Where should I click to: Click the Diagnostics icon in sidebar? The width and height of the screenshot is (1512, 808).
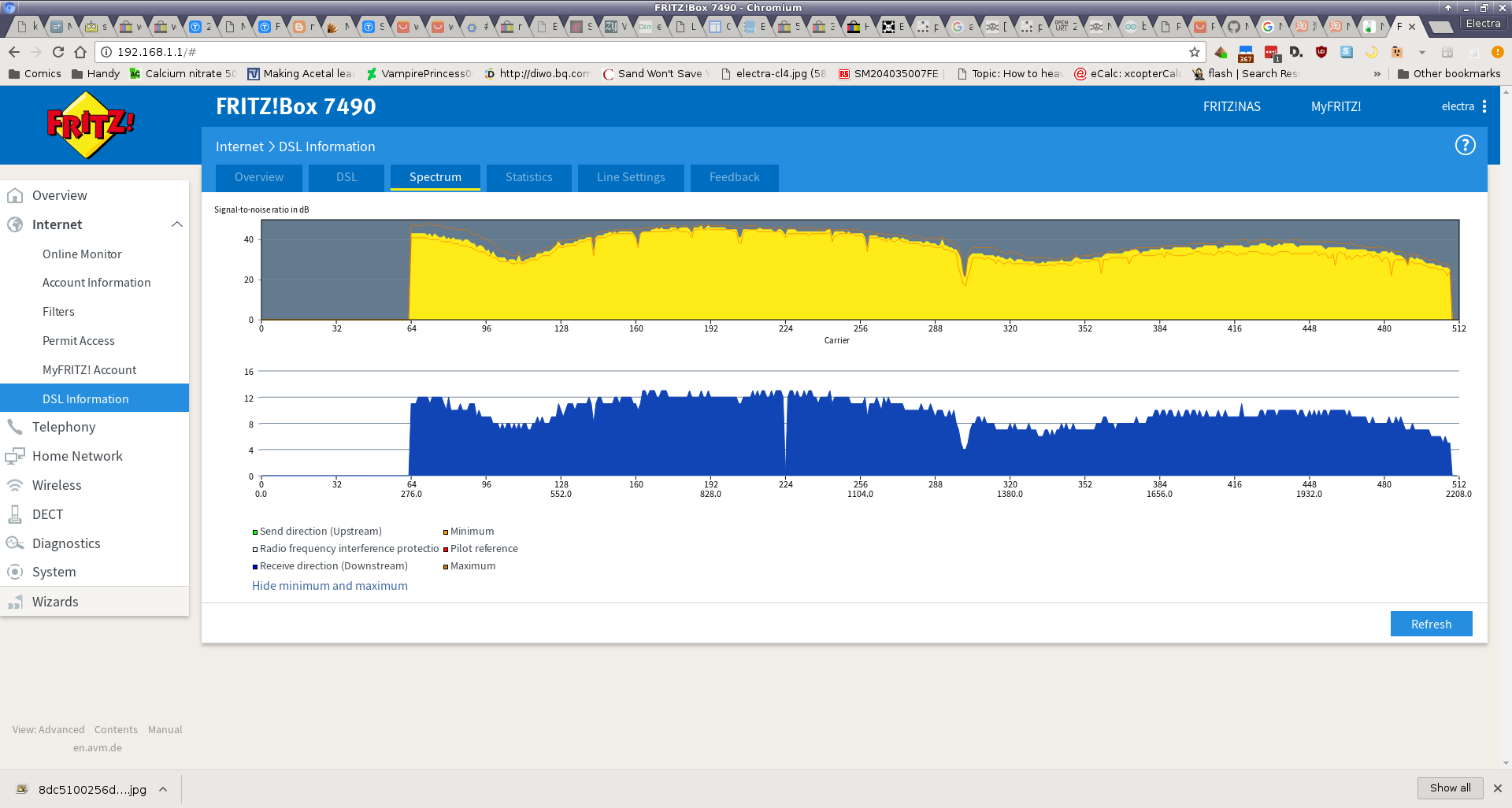point(15,543)
